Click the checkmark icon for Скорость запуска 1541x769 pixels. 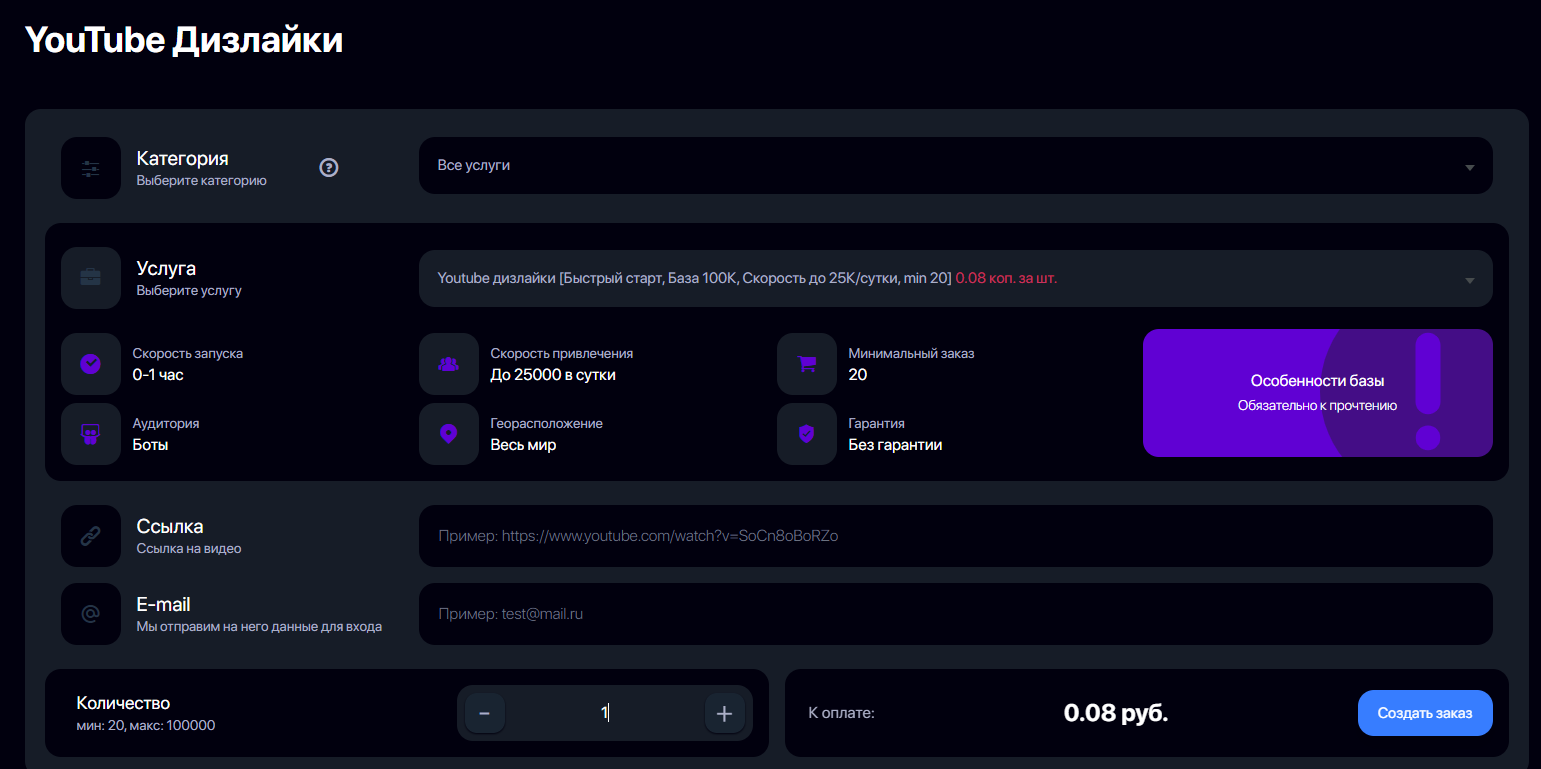[91, 363]
